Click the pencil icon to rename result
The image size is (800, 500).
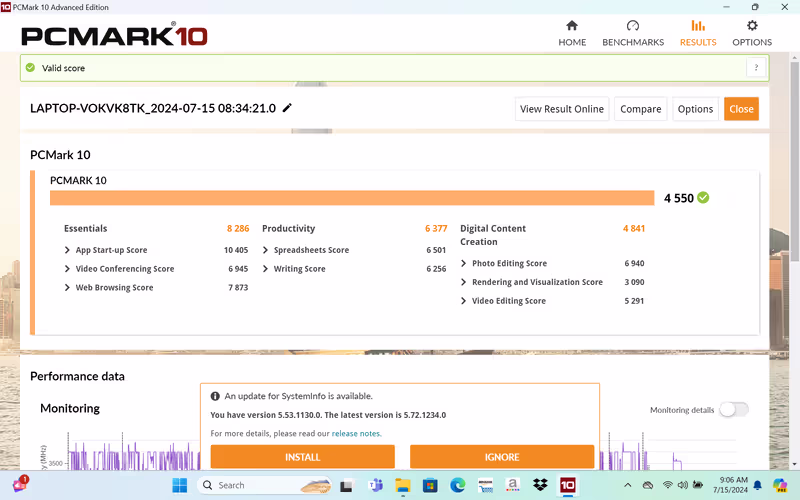288,108
